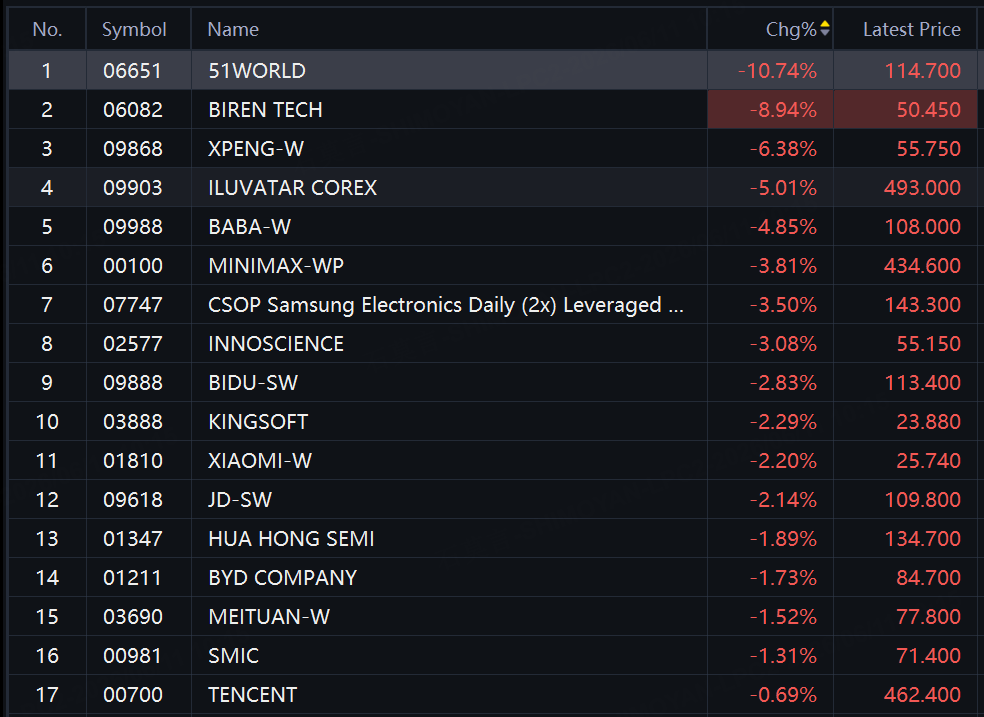Image resolution: width=984 pixels, height=717 pixels.
Task: Click the -8.94% highlighted change cell
Action: coord(770,110)
